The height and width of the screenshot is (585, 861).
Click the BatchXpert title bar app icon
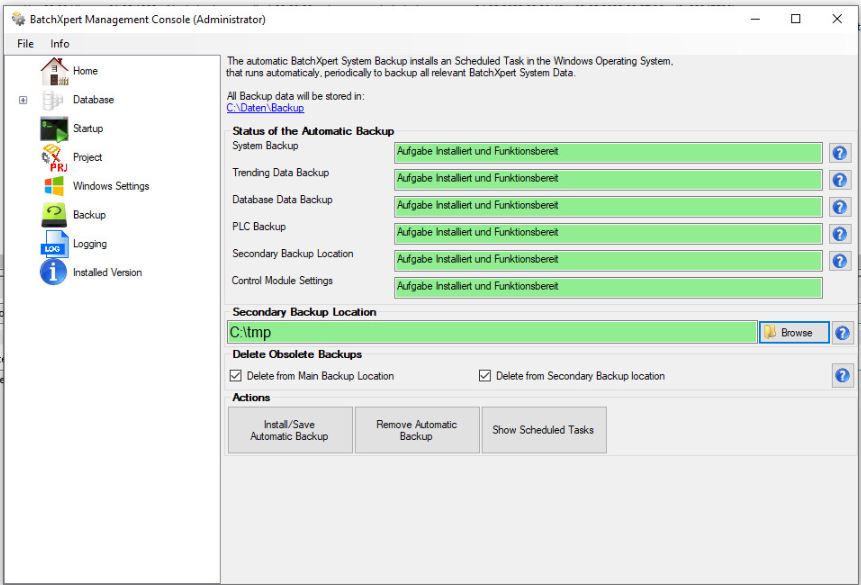click(x=18, y=19)
